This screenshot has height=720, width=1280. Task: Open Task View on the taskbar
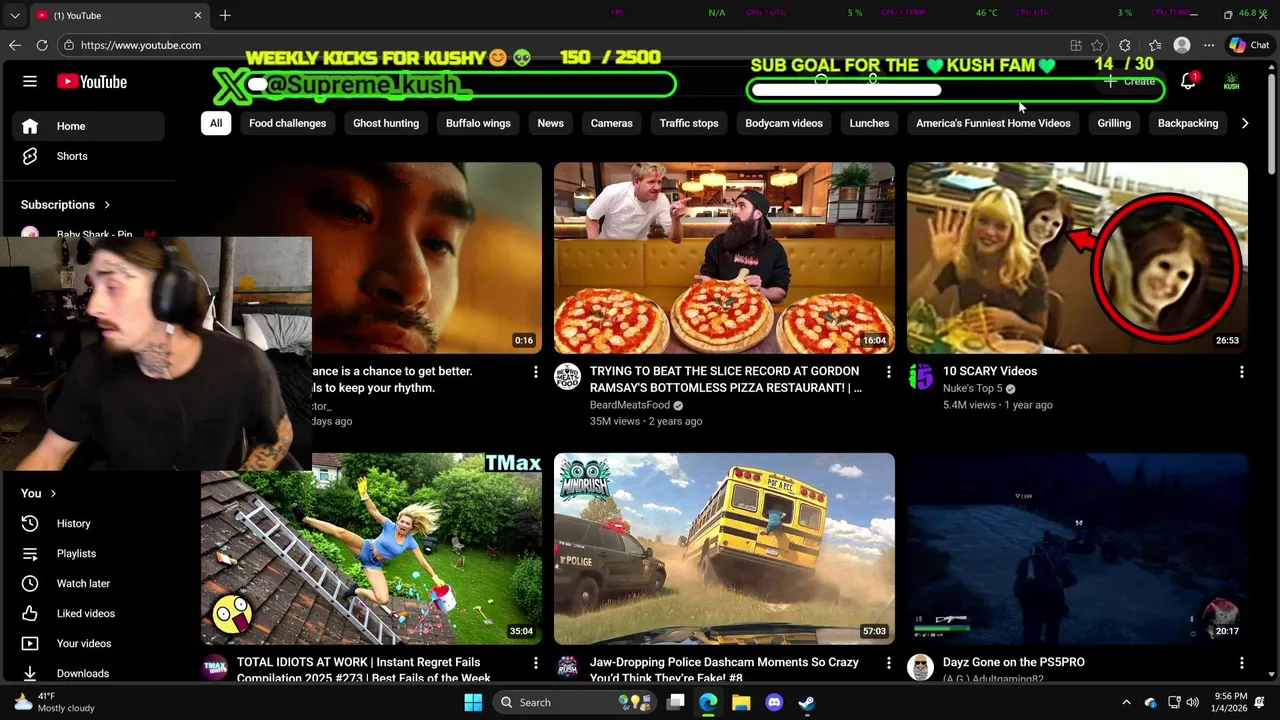click(676, 702)
